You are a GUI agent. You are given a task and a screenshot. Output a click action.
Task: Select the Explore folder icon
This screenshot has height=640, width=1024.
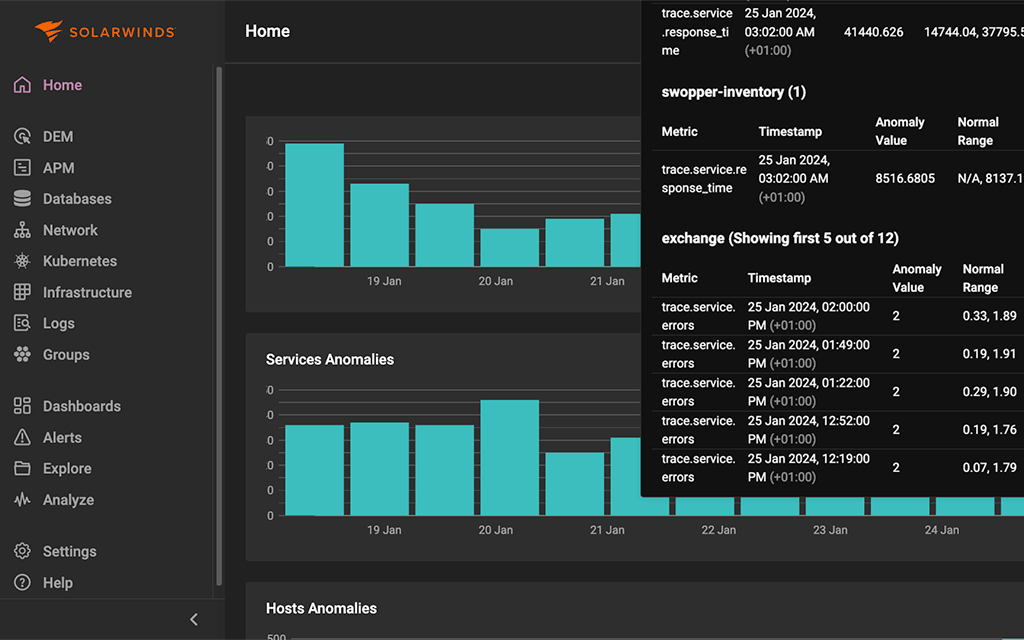(23, 468)
